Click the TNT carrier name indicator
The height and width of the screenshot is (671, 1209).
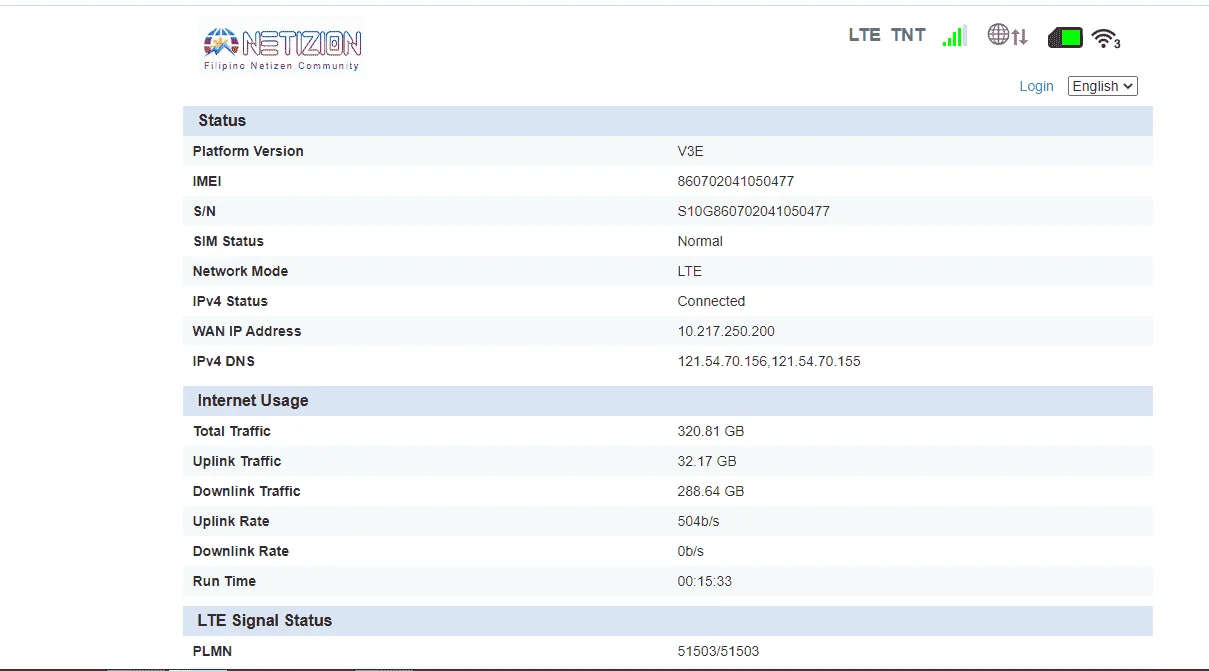(x=908, y=35)
